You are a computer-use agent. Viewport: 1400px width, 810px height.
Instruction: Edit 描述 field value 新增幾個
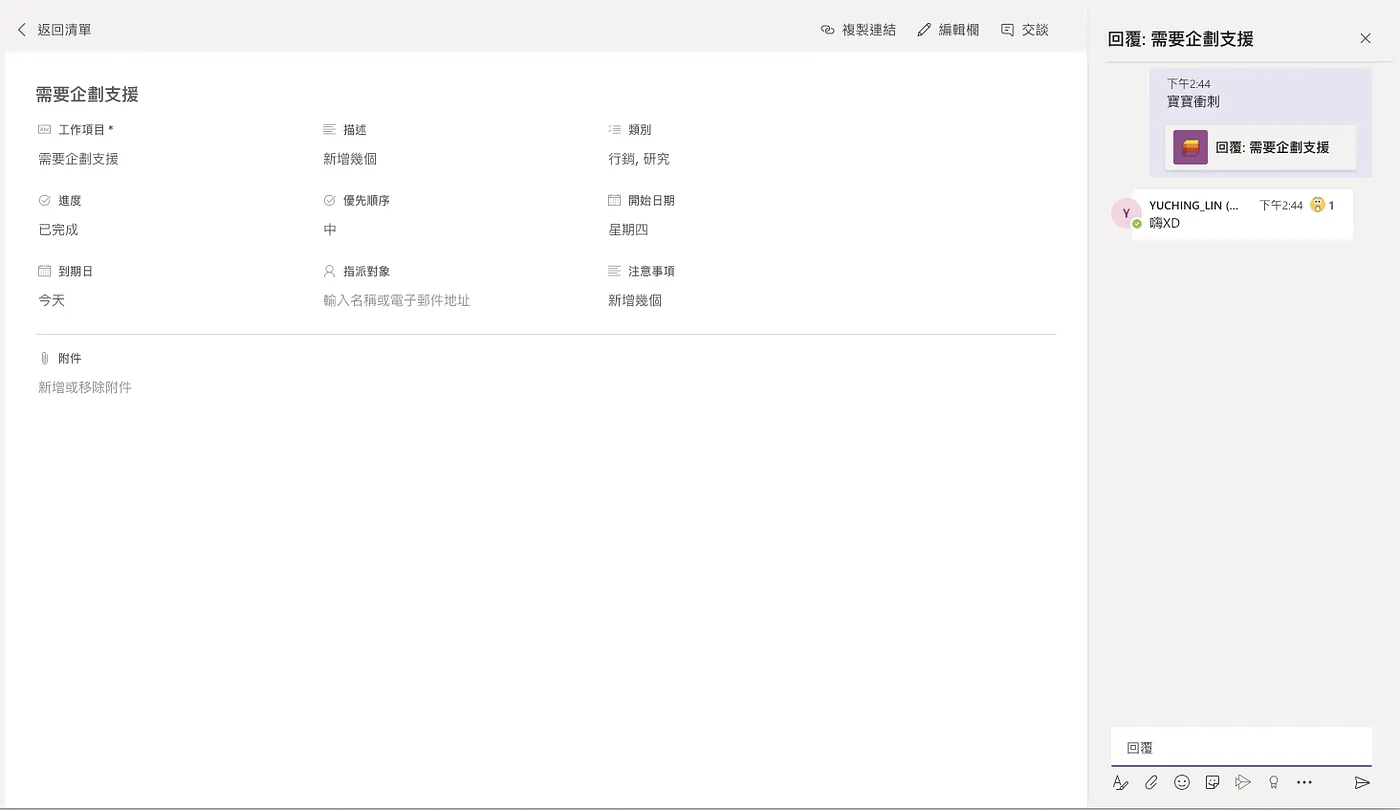tap(350, 159)
